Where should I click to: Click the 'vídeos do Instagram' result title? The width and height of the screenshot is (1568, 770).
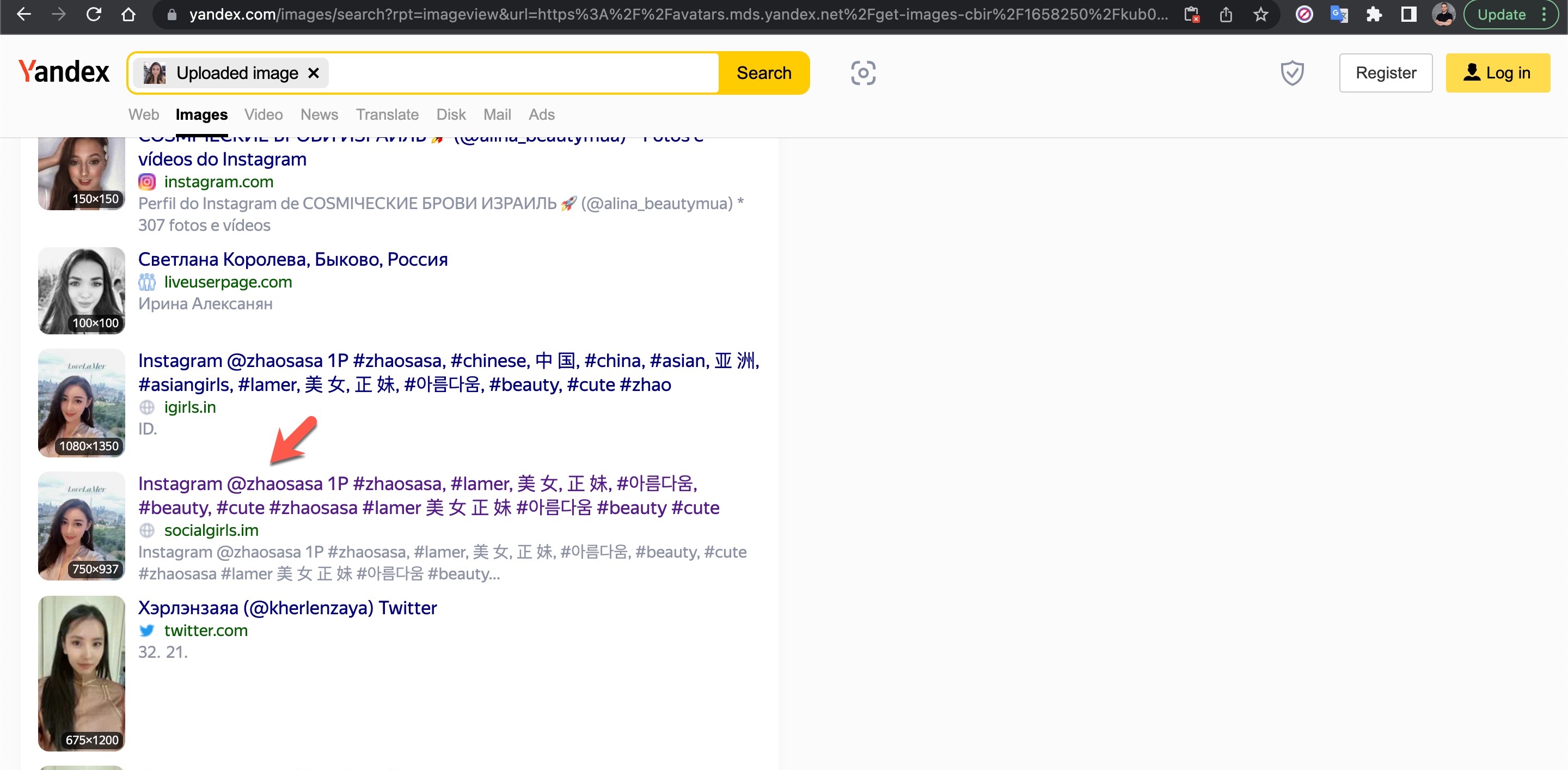(222, 160)
